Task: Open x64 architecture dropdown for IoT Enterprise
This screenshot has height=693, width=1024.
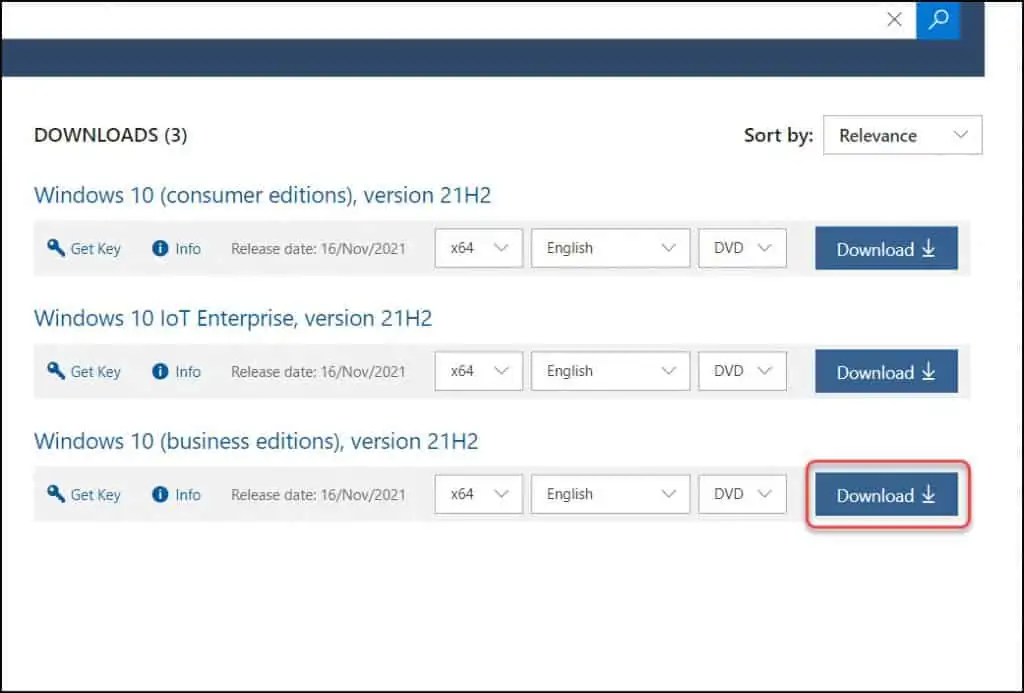Action: click(x=479, y=371)
